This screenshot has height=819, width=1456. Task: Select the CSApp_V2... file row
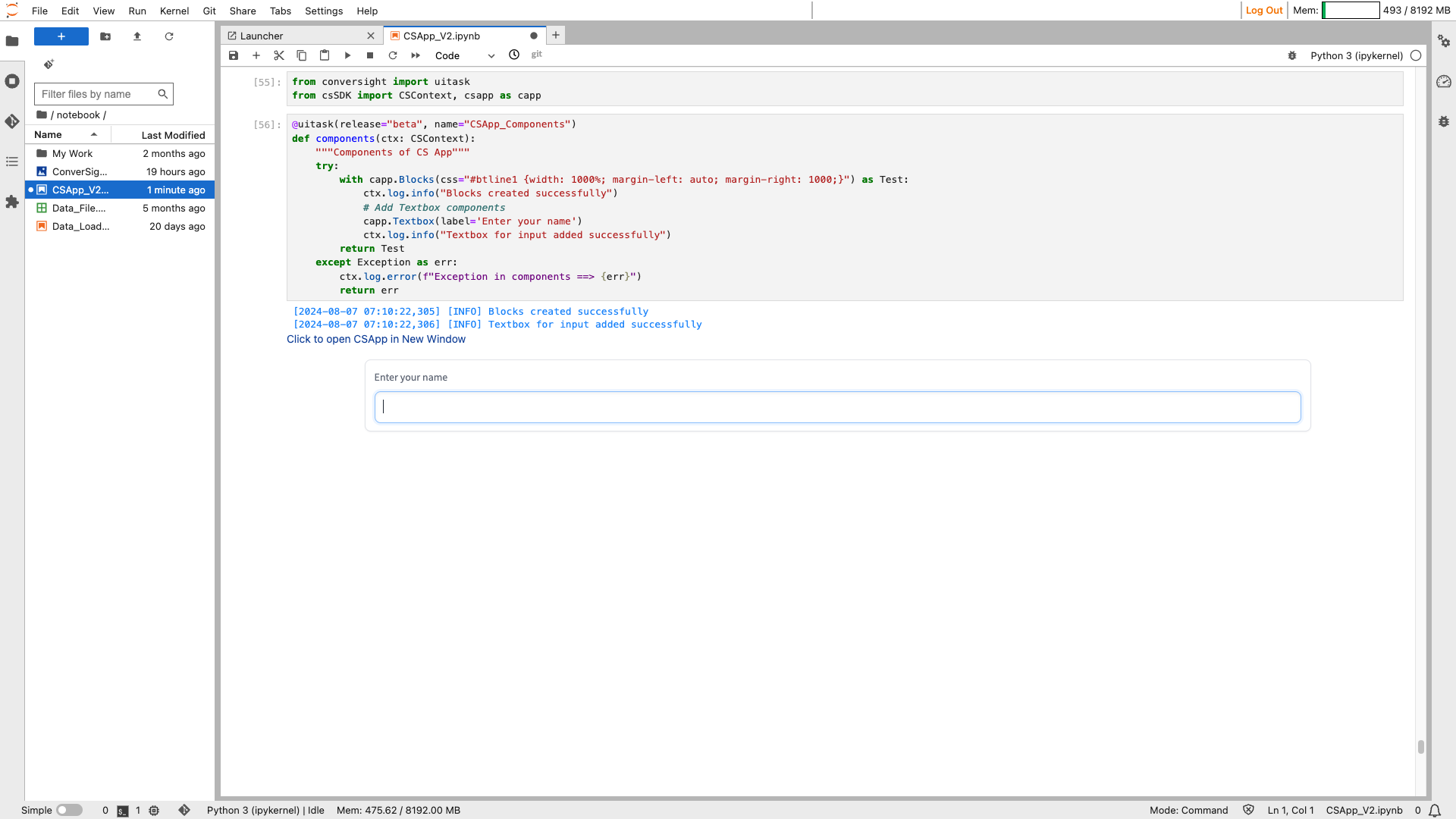coord(120,190)
